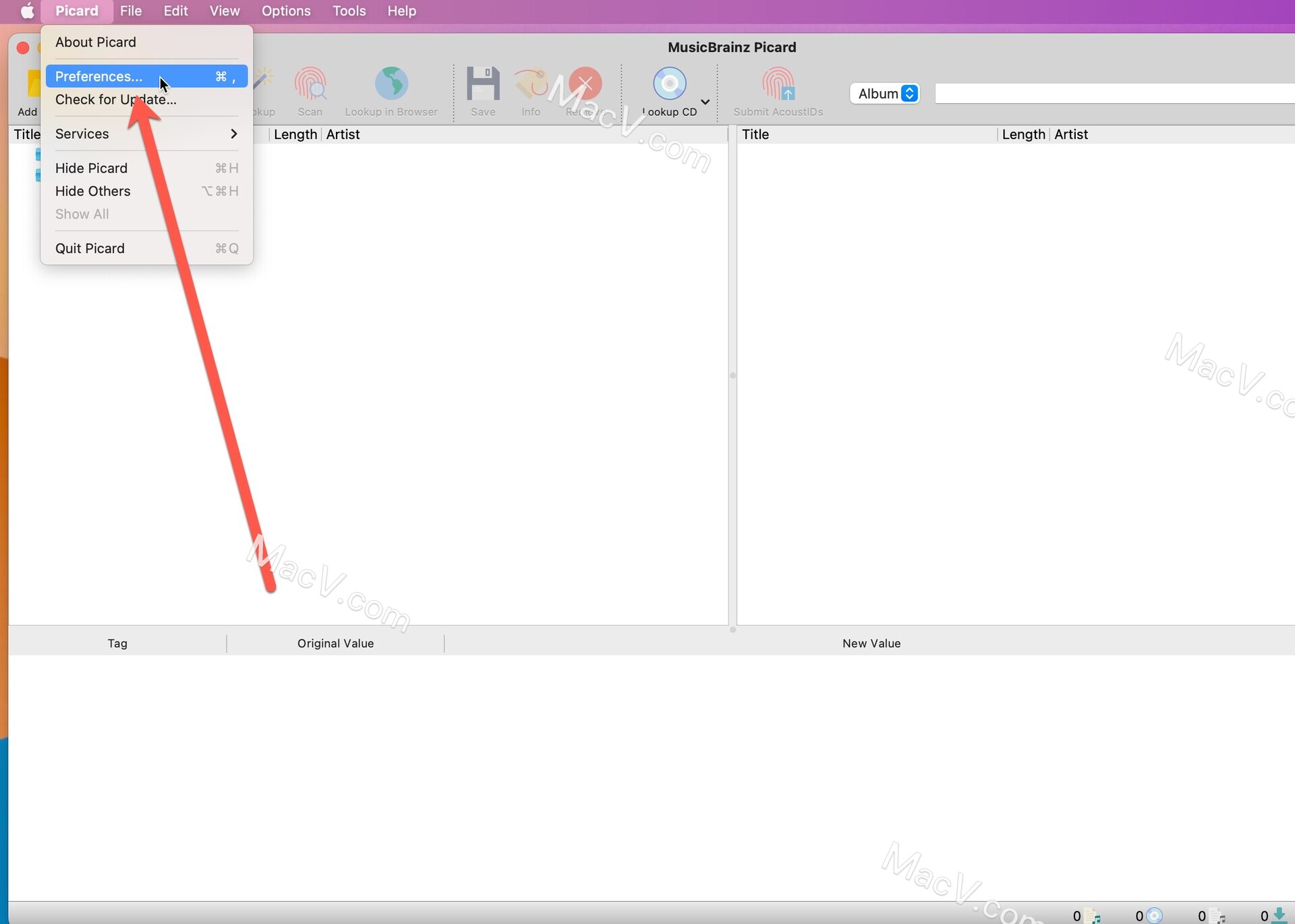Image resolution: width=1295 pixels, height=924 pixels.
Task: Click the Lookup in Browser globe icon
Action: tap(391, 84)
